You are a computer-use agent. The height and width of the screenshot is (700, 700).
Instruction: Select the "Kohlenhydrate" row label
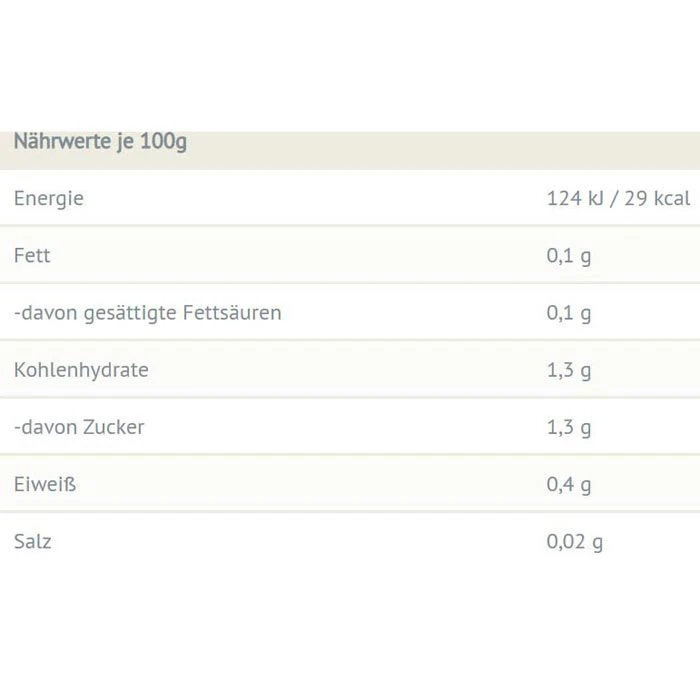click(81, 370)
